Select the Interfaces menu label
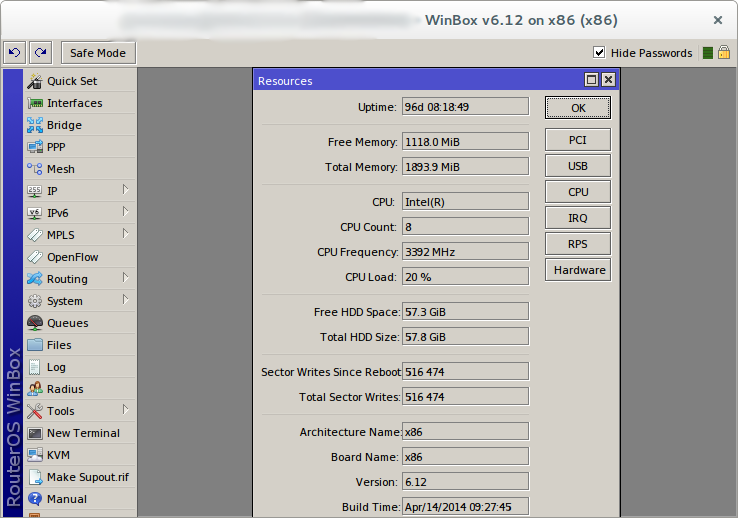This screenshot has height=518, width=738. tap(74, 103)
